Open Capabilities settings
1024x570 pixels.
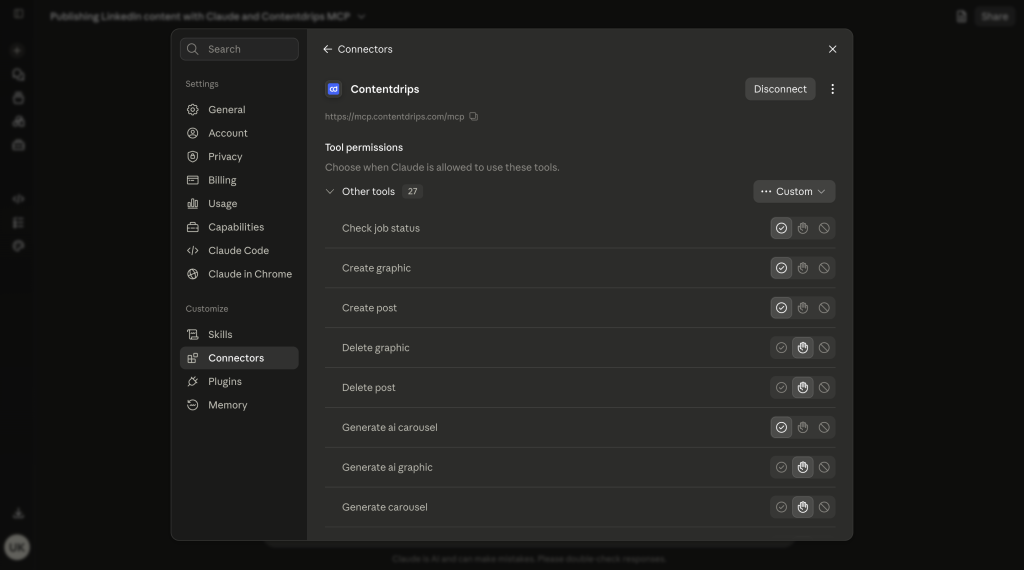coord(239,227)
